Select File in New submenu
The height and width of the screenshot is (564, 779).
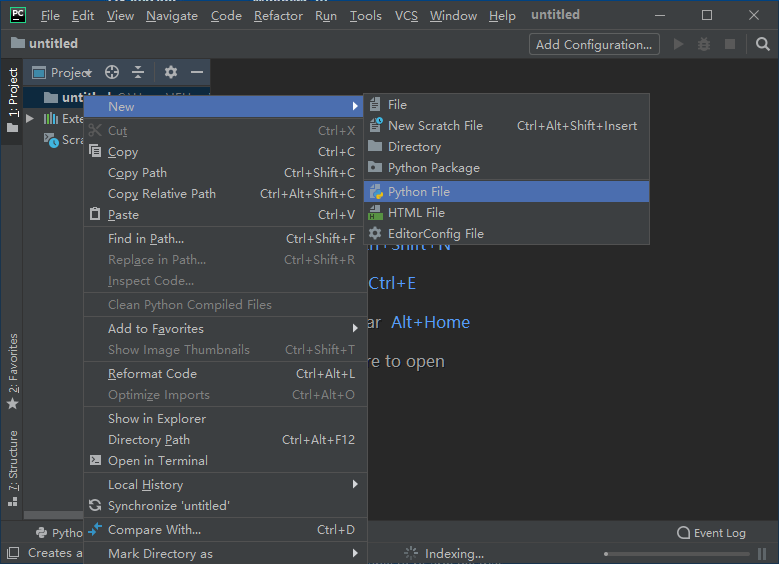[x=506, y=104]
